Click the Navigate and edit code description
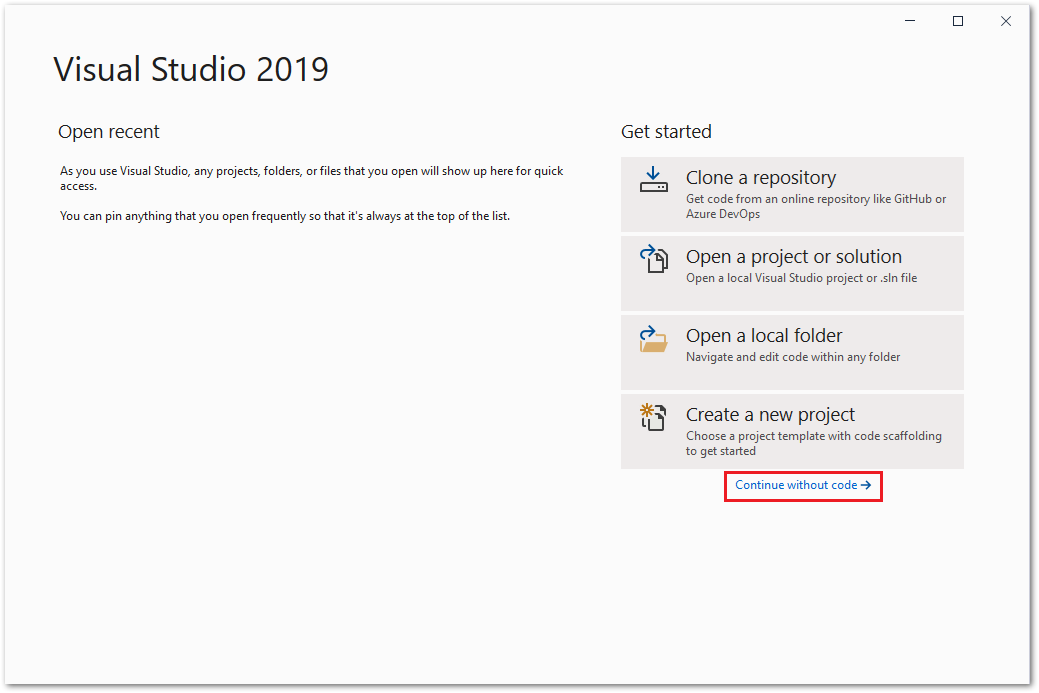Screen dimensions: 1039x693 click(793, 357)
